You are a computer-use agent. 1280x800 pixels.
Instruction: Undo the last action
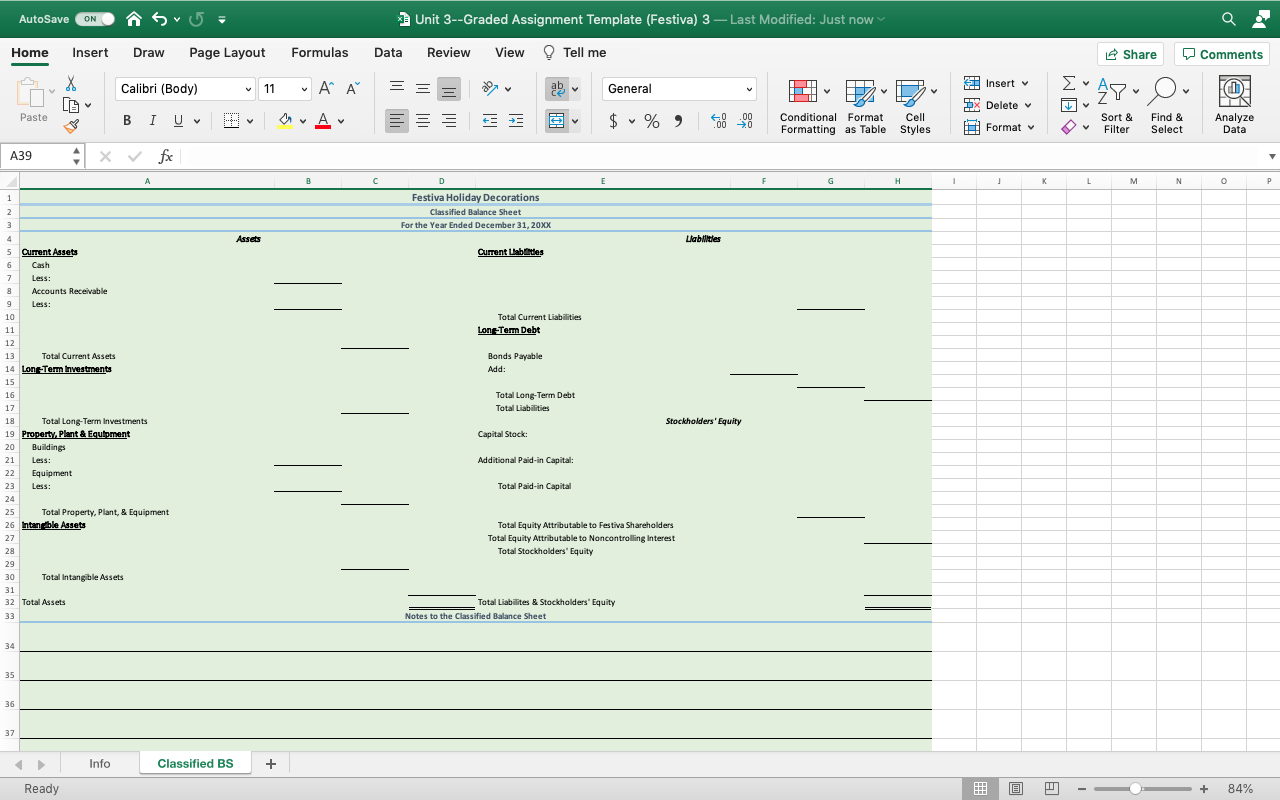pos(160,19)
